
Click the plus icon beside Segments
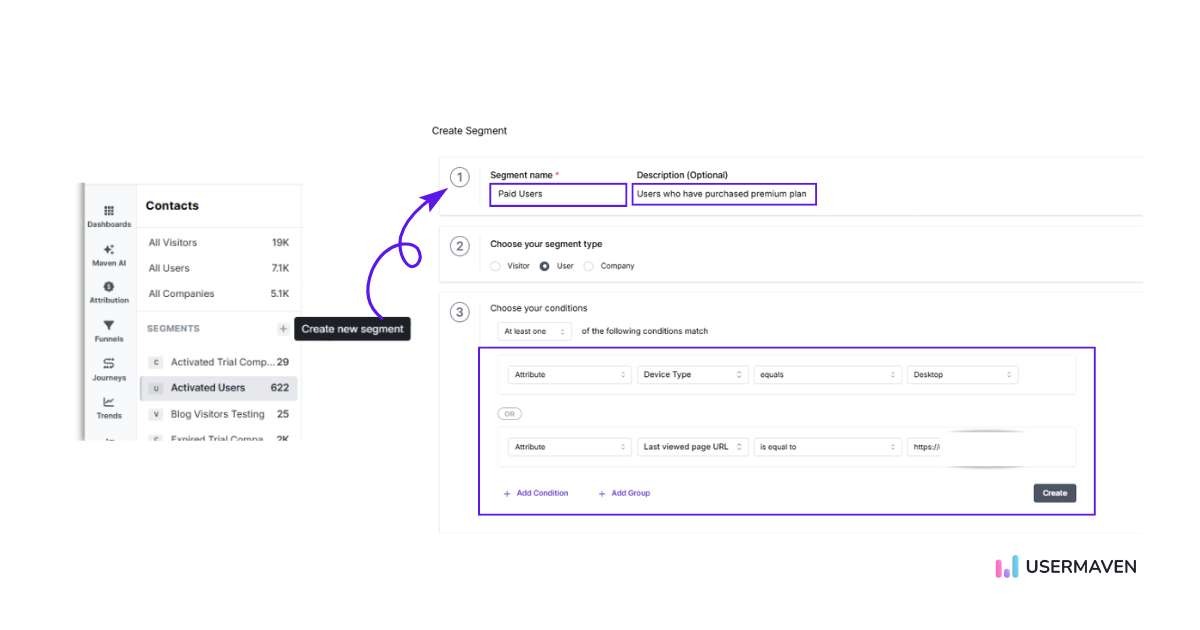pos(283,329)
